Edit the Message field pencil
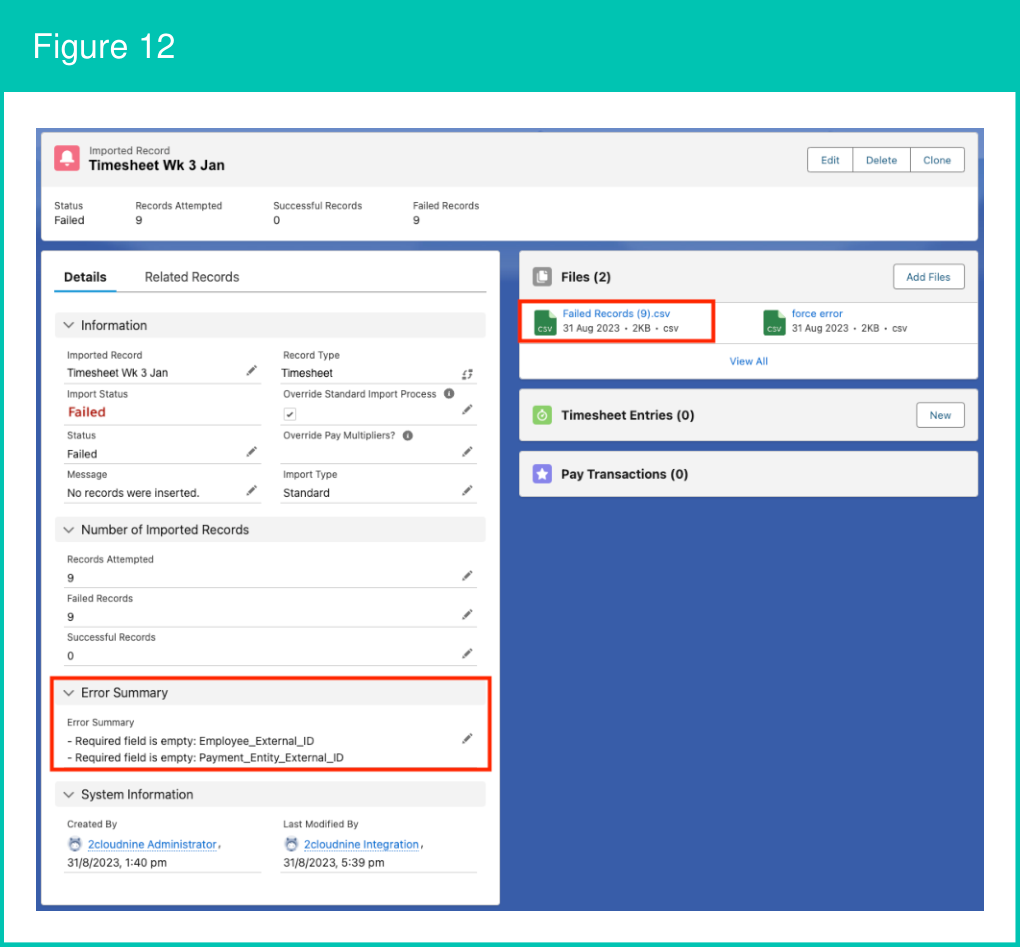The image size is (1020, 947). (x=252, y=490)
